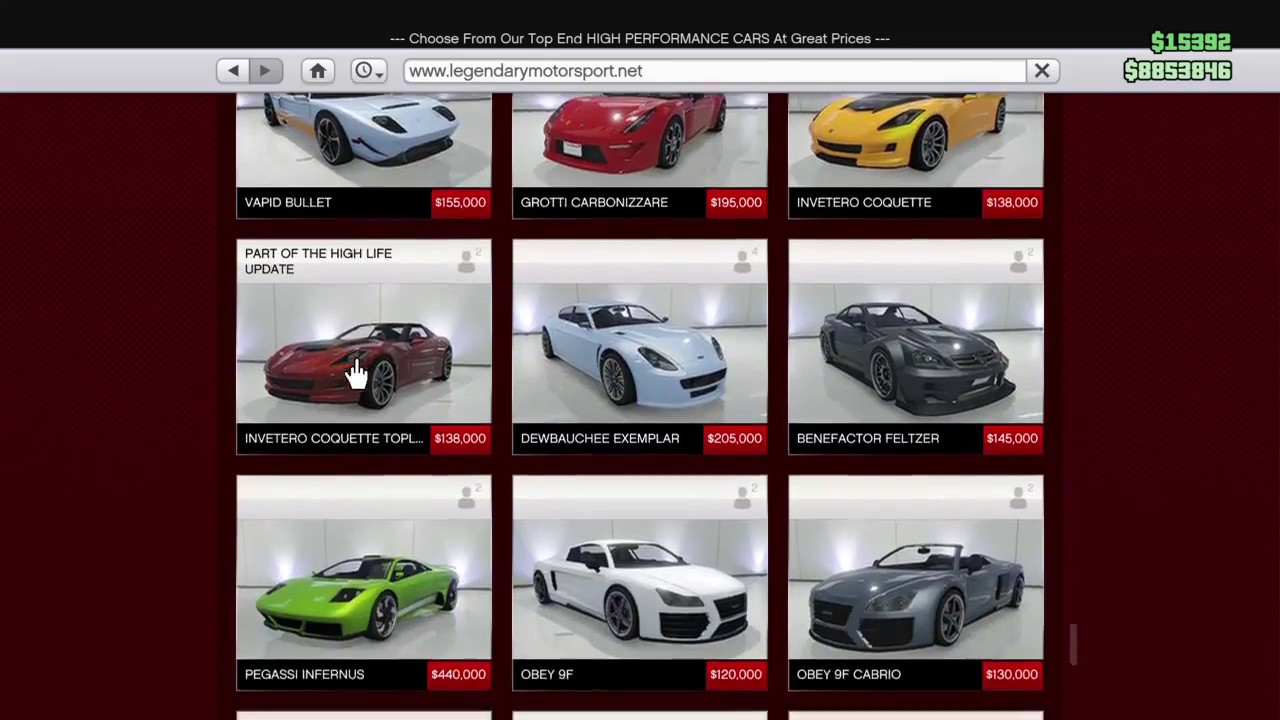Screen dimensions: 1280x720
Task: Click the Exemplar seat-count person icon
Action: pos(744,261)
